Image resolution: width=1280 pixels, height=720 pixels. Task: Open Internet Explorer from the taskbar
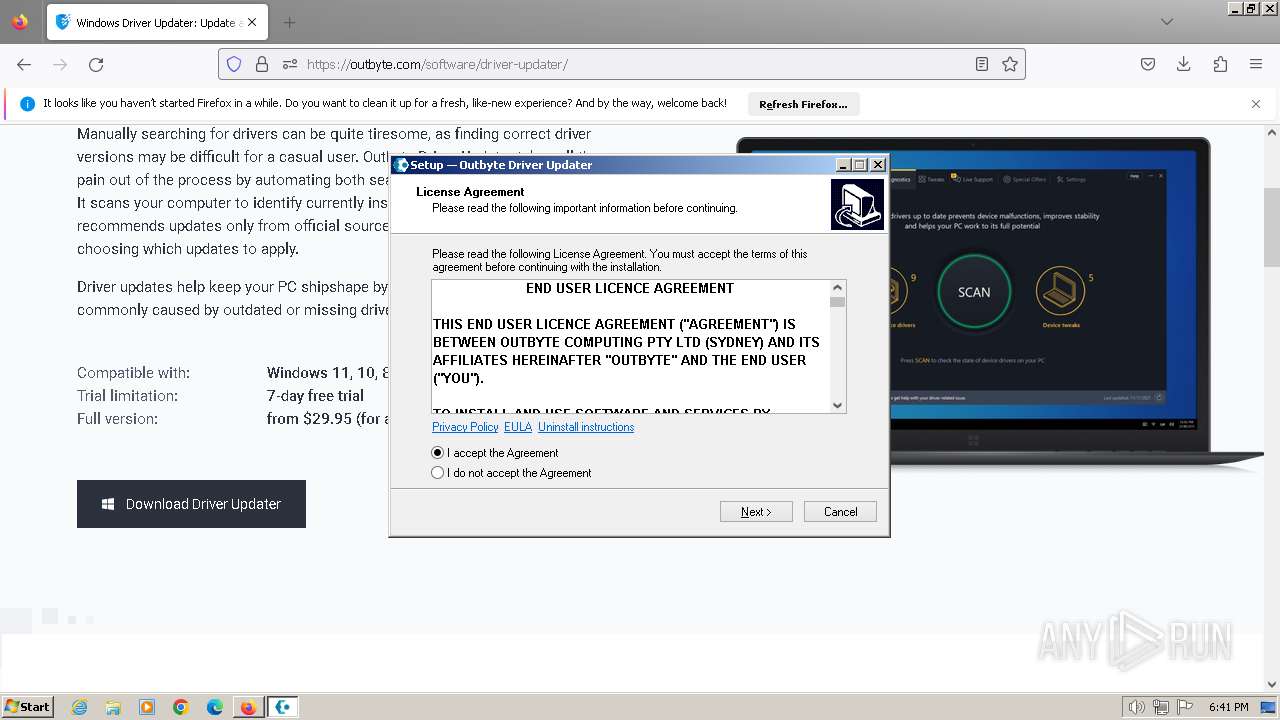[79, 707]
